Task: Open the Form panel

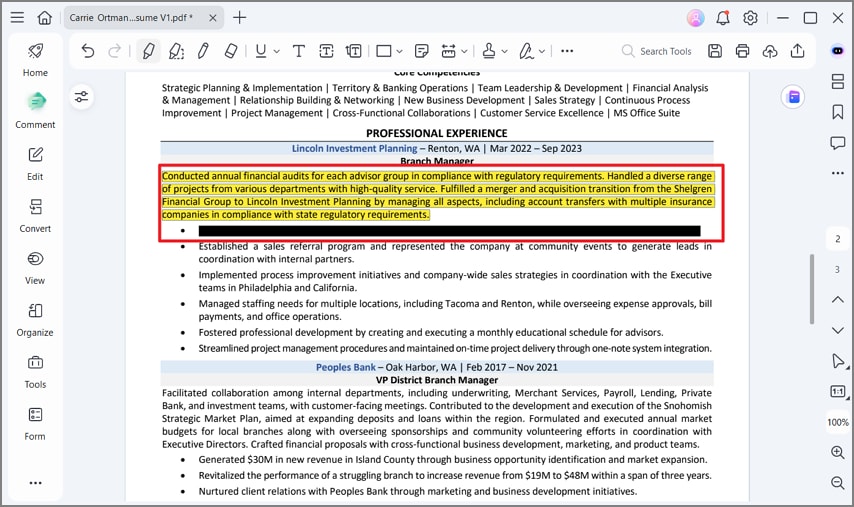Action: (x=35, y=424)
